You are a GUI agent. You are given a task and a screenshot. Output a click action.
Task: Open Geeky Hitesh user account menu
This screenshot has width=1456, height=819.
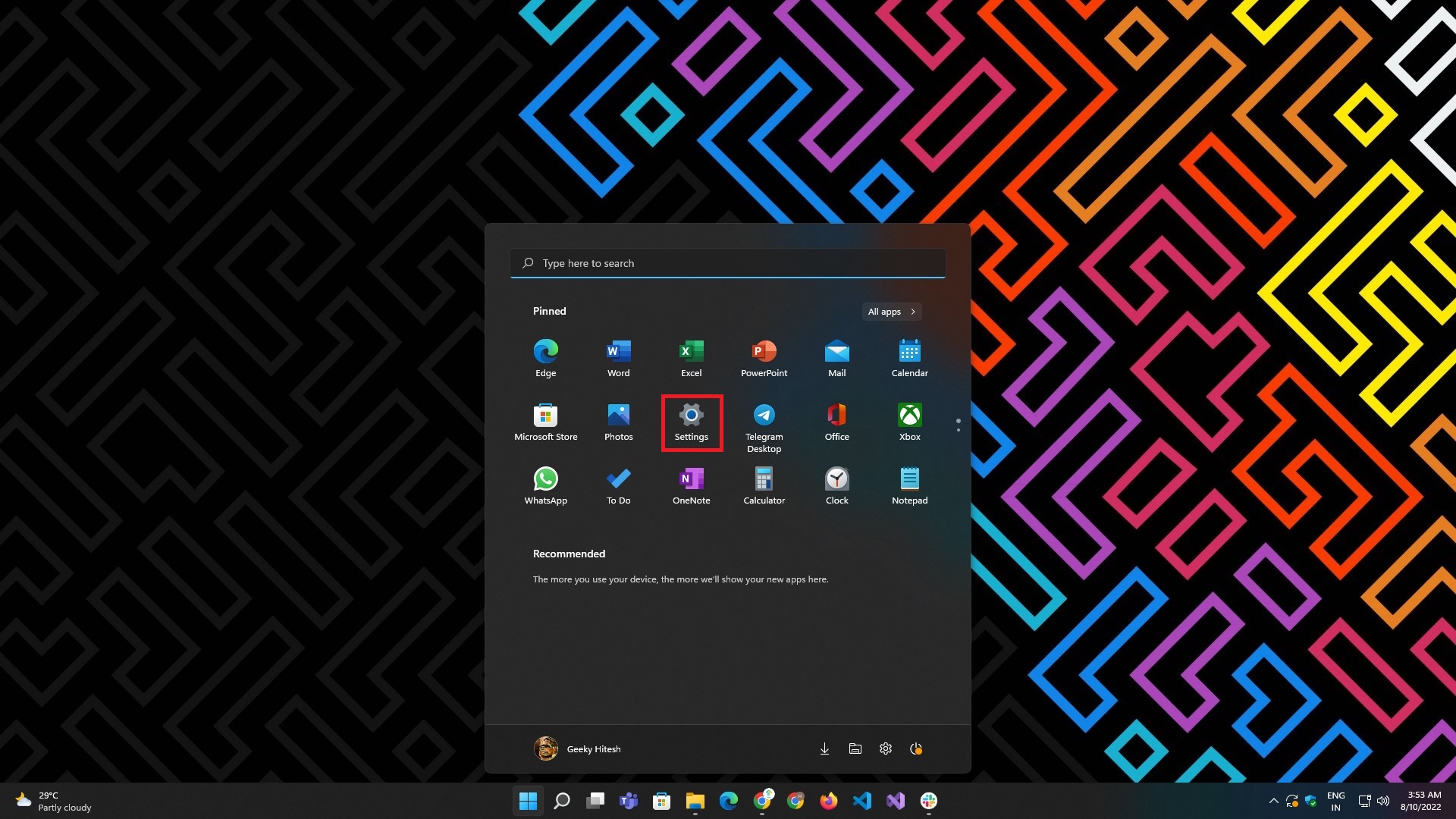(577, 748)
